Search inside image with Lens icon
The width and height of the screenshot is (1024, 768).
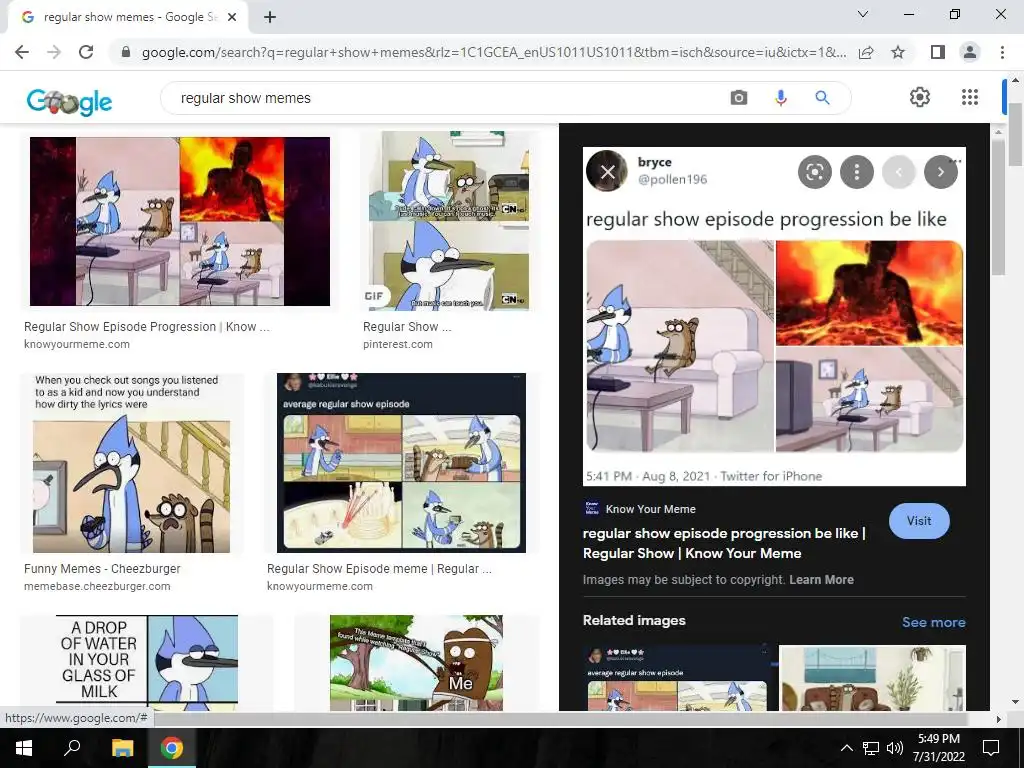point(814,172)
